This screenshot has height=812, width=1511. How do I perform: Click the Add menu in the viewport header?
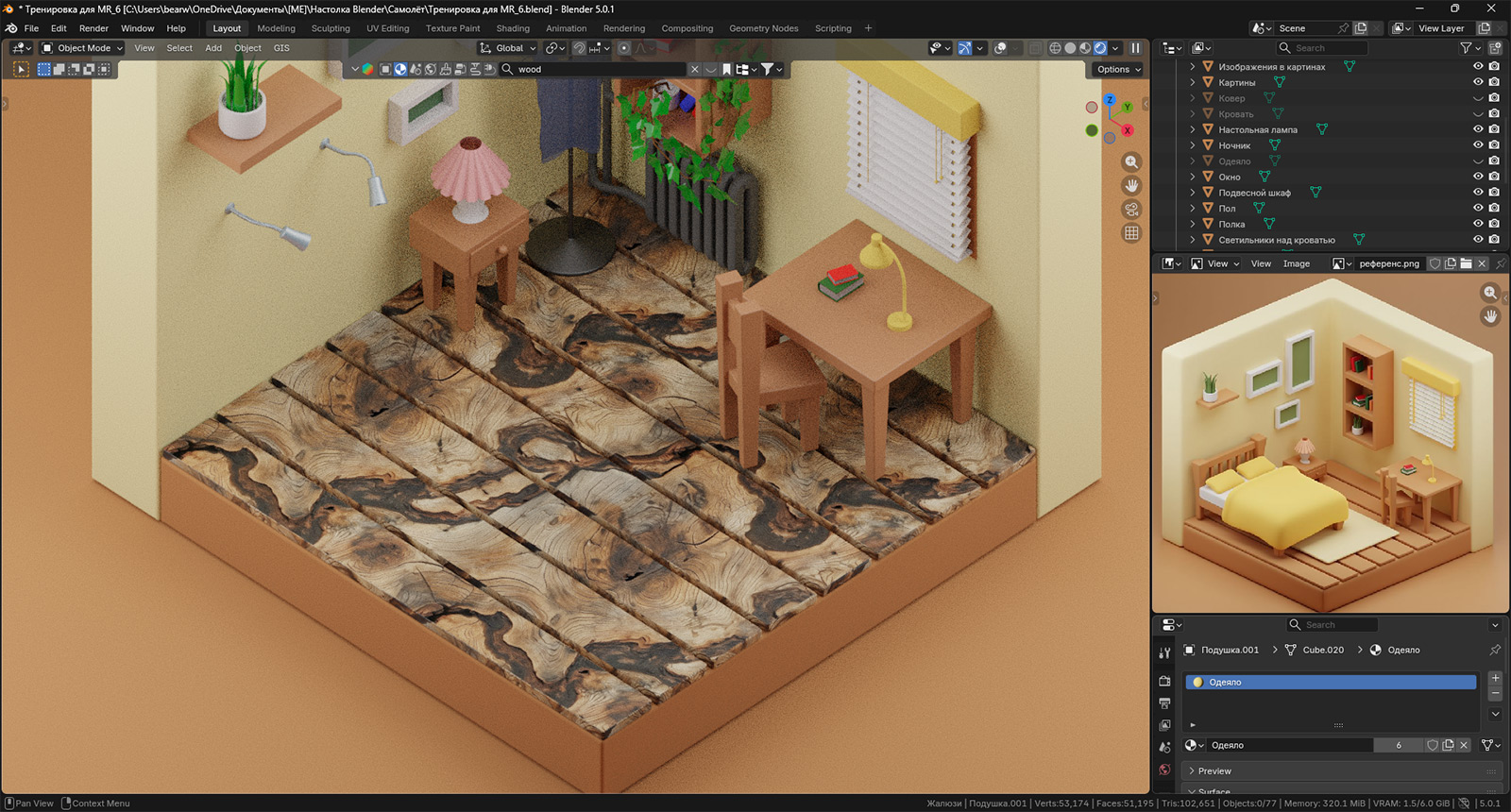tap(213, 48)
